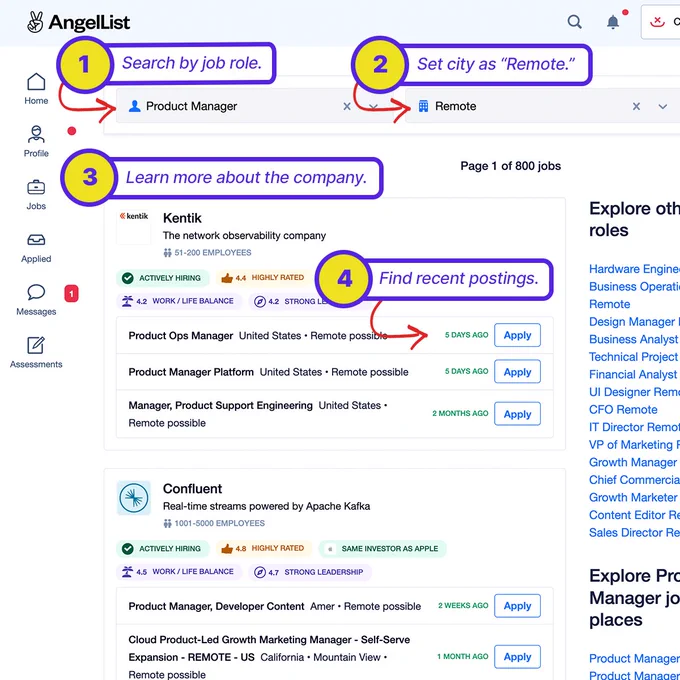
Task: Open the Confluent company name
Action: click(193, 489)
